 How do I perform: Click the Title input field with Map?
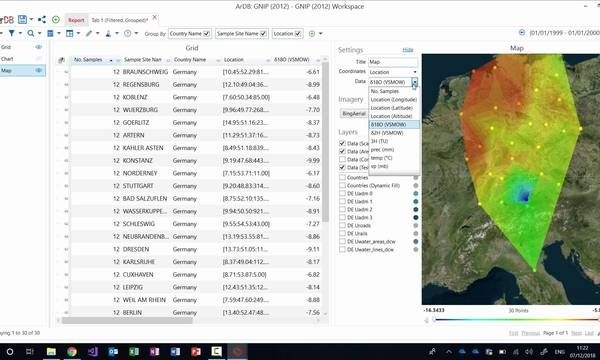[393, 62]
